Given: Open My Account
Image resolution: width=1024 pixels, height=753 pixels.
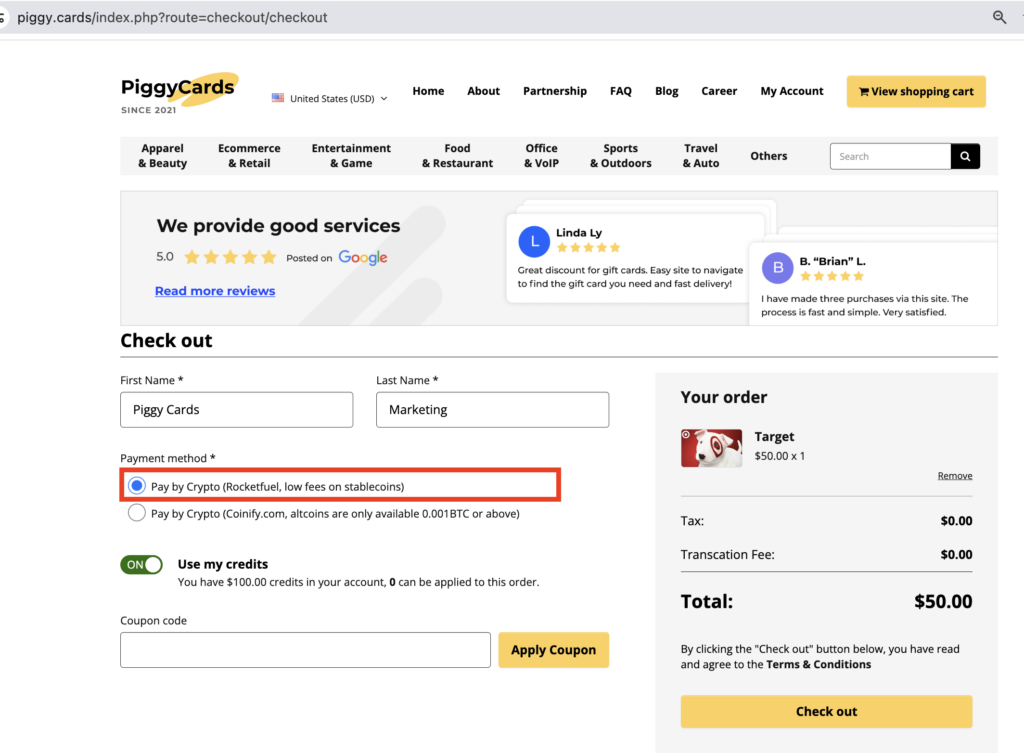Looking at the screenshot, I should [x=792, y=91].
